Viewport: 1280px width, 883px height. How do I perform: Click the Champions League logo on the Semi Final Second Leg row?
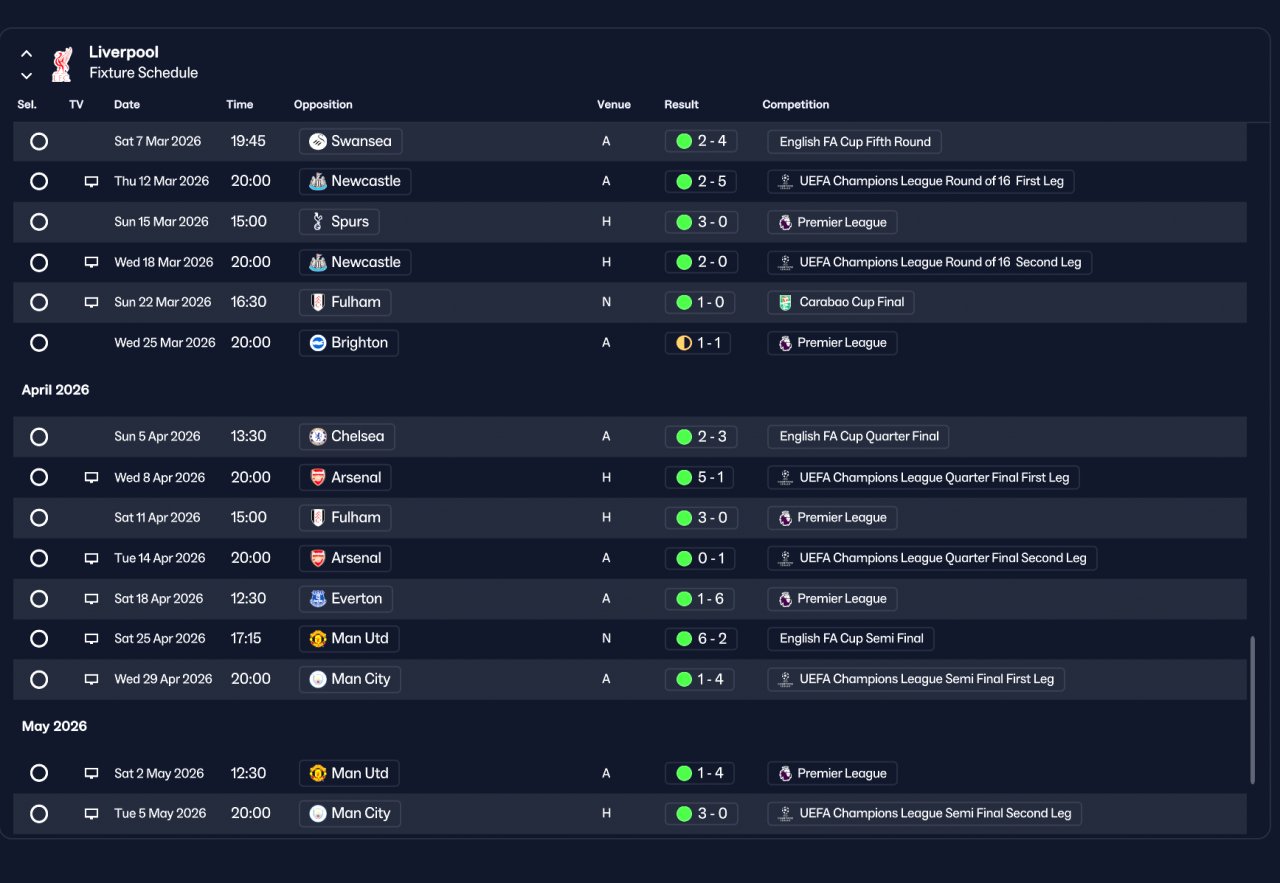pyautogui.click(x=786, y=814)
